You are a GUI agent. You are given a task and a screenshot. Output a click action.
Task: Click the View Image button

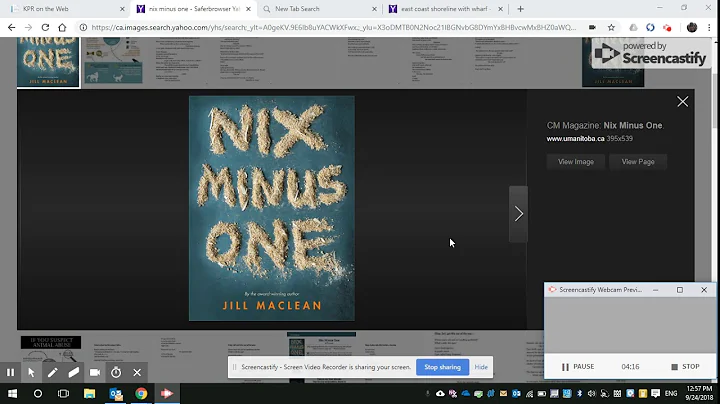576,162
